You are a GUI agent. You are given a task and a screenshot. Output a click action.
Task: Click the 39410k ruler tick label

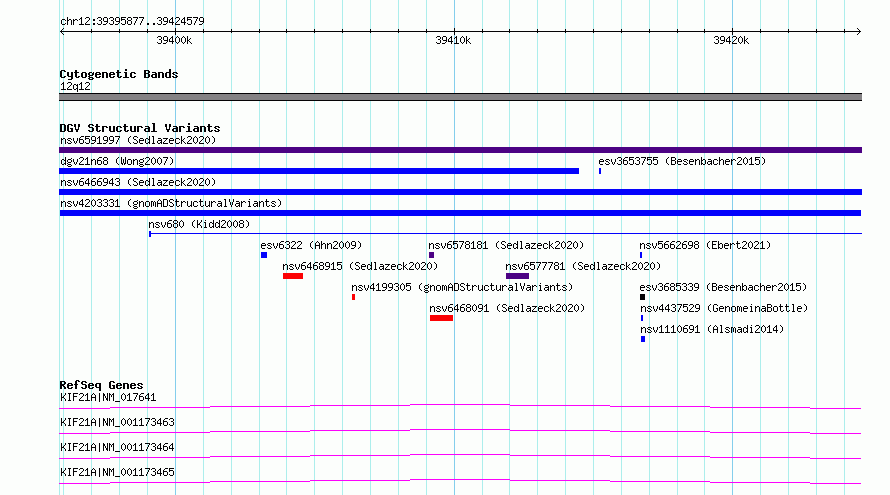pos(453,40)
